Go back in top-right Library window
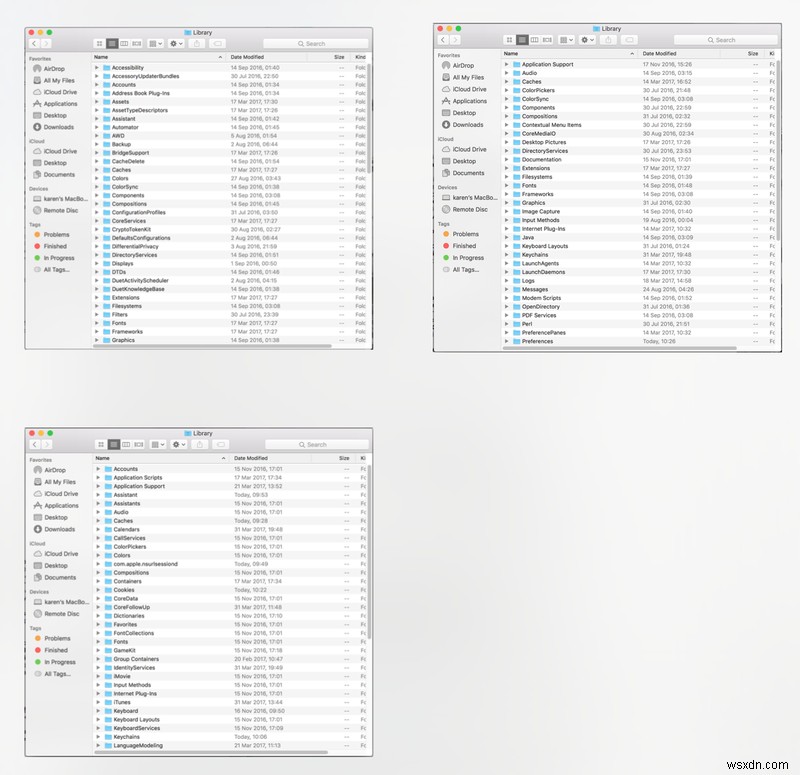This screenshot has height=775, width=800. click(x=443, y=40)
